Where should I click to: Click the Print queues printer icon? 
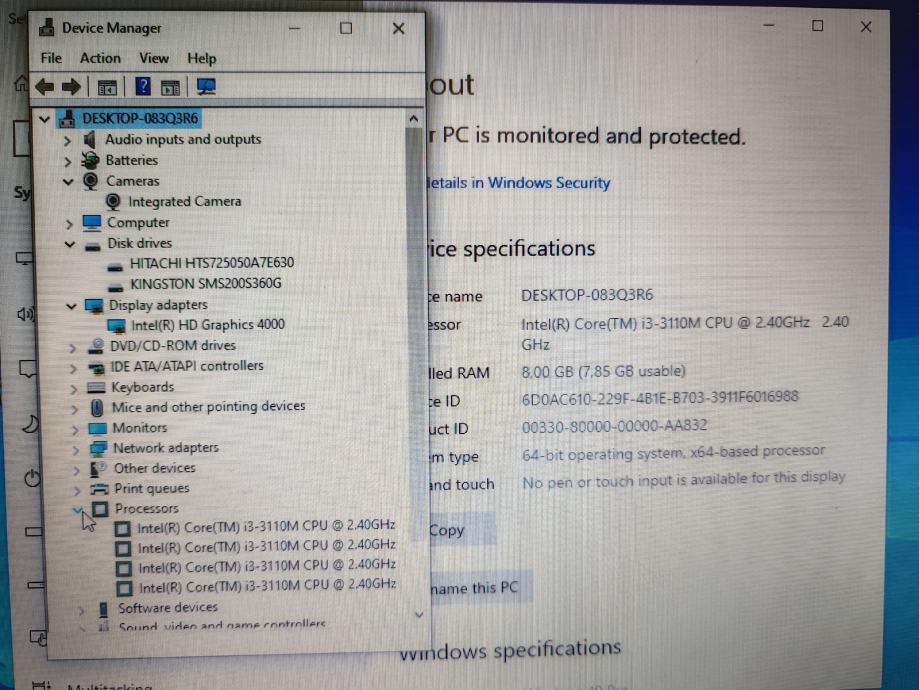(x=99, y=488)
